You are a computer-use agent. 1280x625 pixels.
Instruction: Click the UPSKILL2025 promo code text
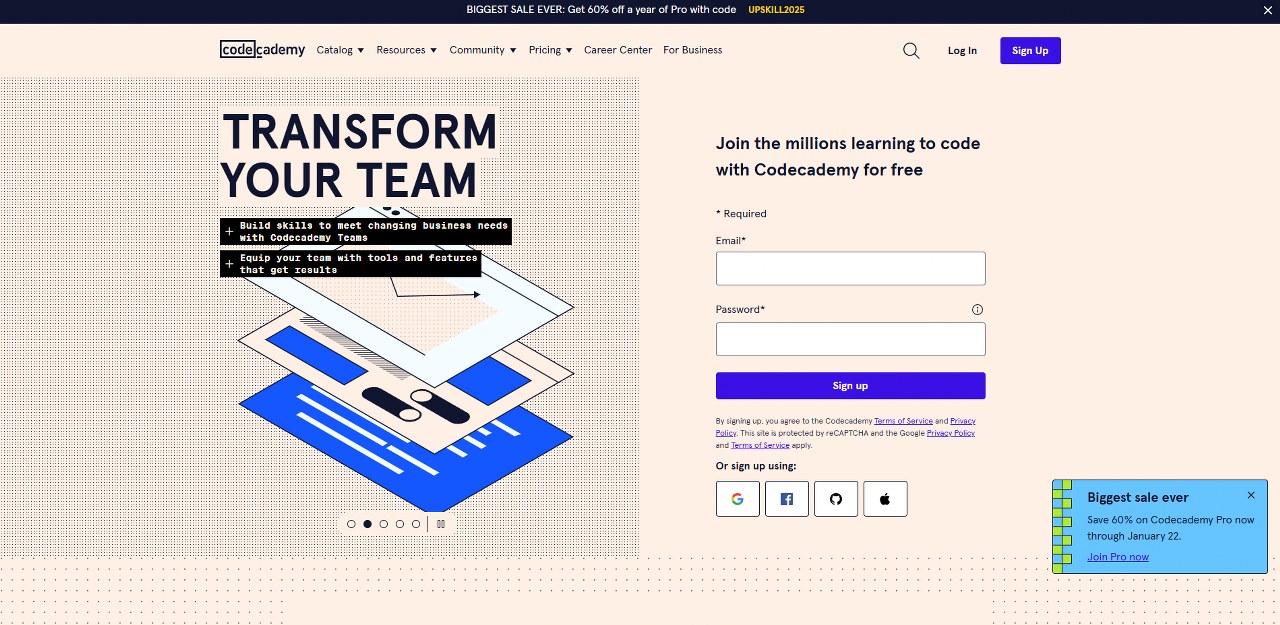tap(776, 10)
